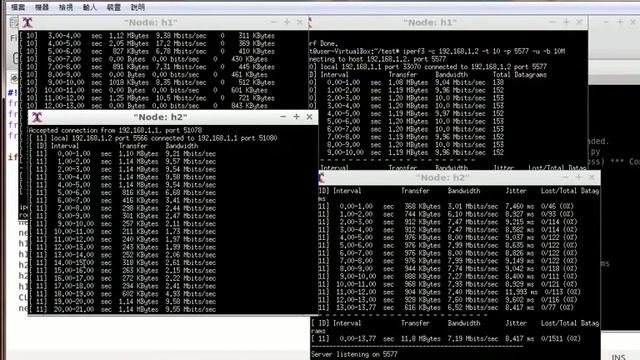Viewport: 640px width, 360px height.
Task: Close the h2 window showing 'Accepted connection'
Action: coord(309,117)
